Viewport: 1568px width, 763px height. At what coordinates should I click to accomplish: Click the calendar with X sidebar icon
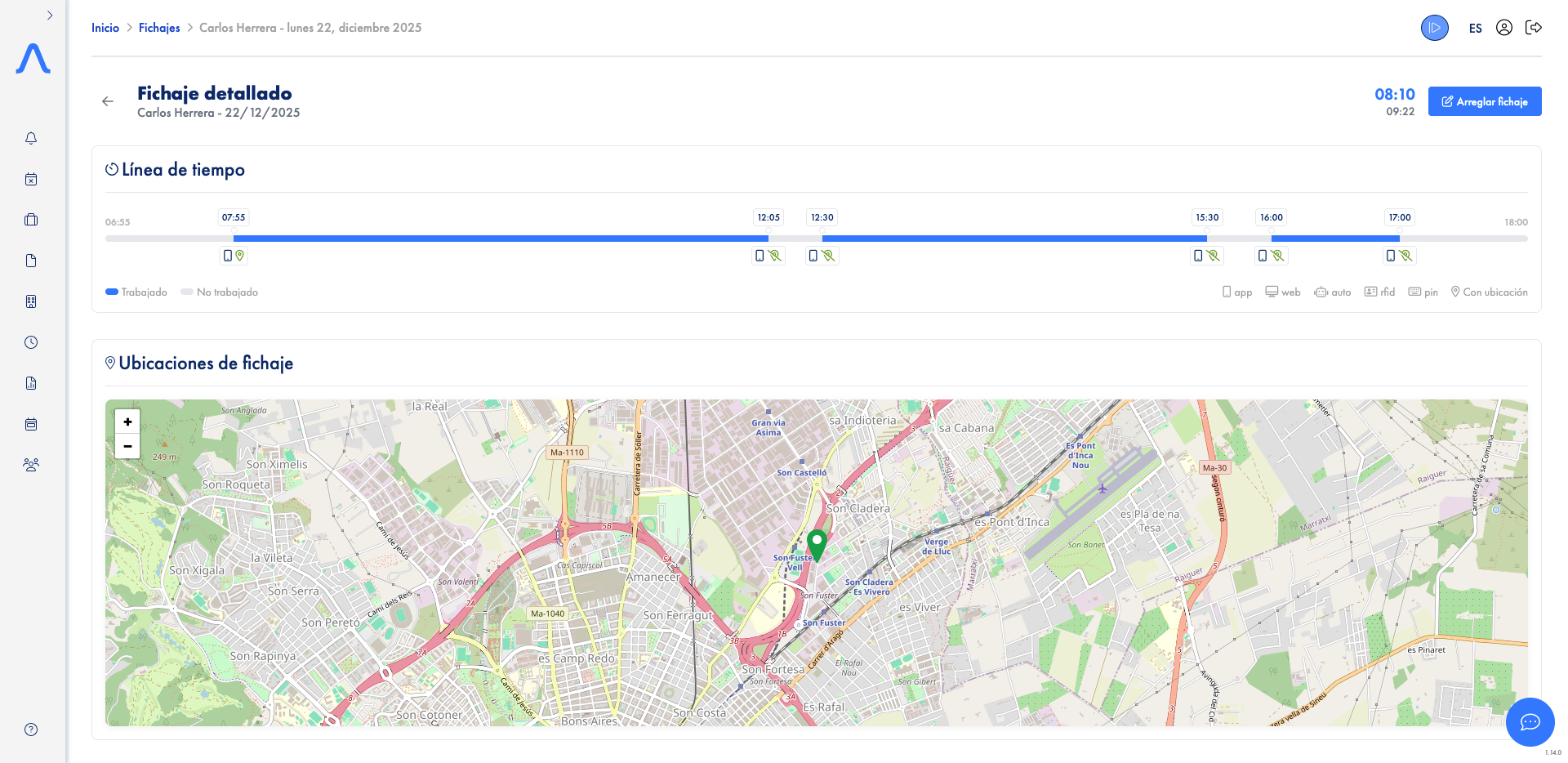click(31, 179)
